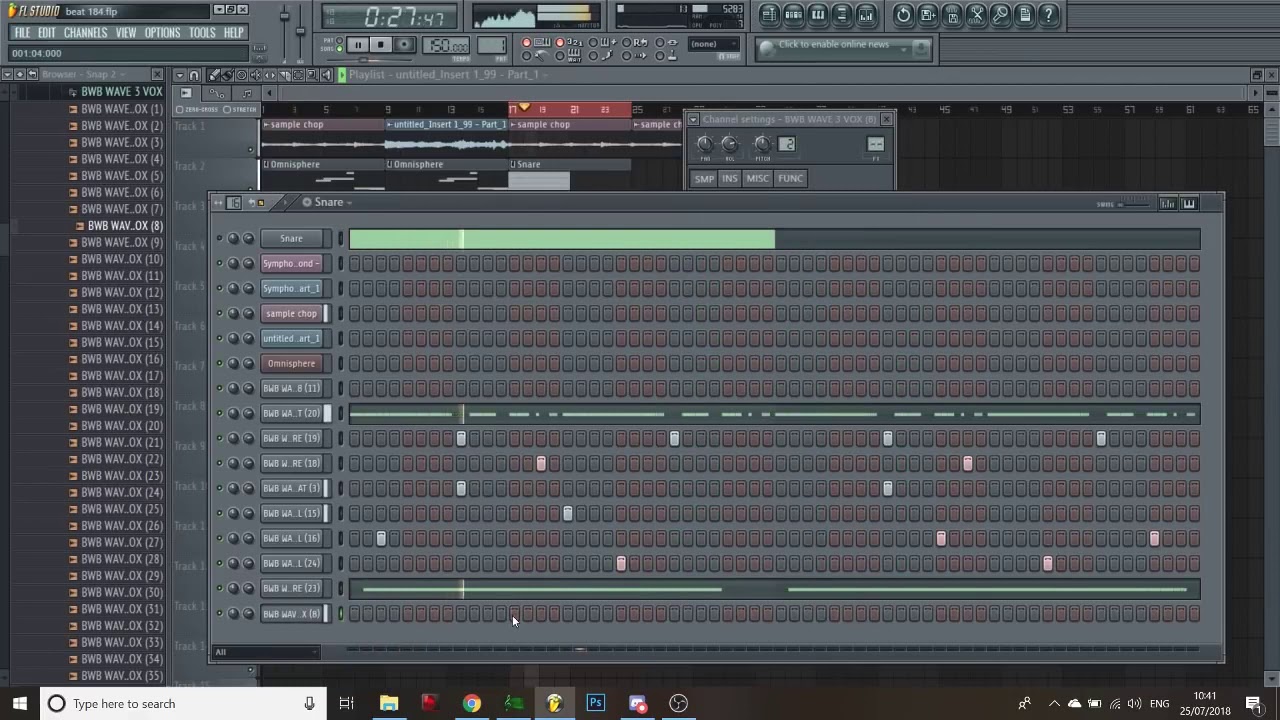This screenshot has height=720, width=1280.
Task: Open the VIEW menu
Action: point(126,32)
